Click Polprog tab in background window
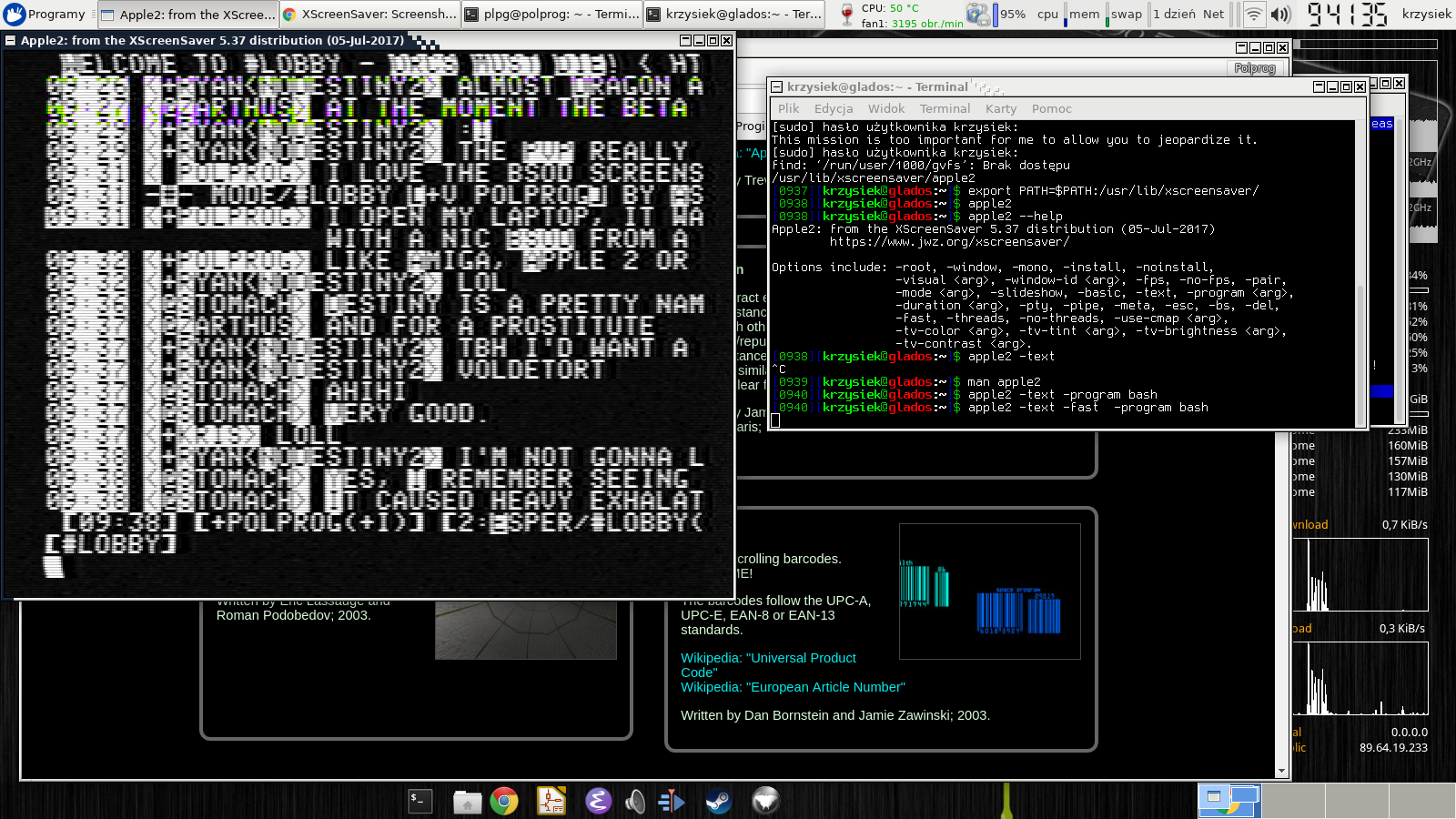The width and height of the screenshot is (1456, 819). (1255, 68)
